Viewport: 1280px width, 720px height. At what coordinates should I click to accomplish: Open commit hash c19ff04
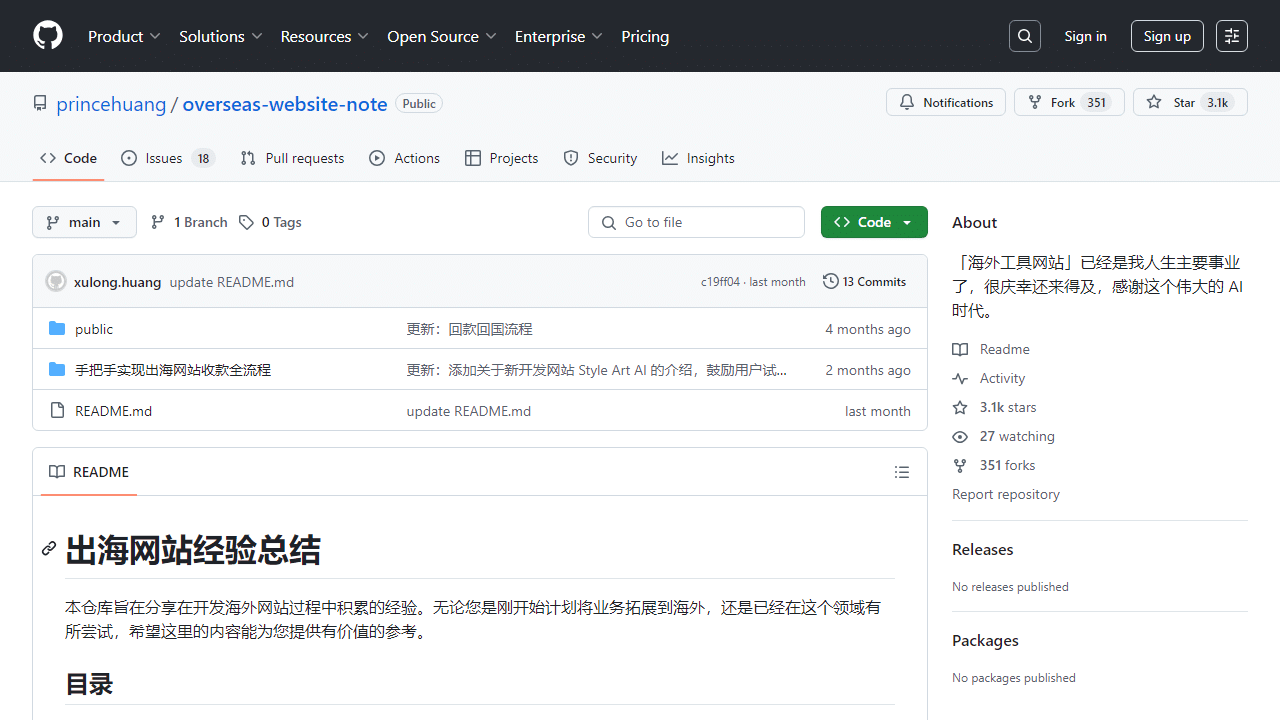720,282
